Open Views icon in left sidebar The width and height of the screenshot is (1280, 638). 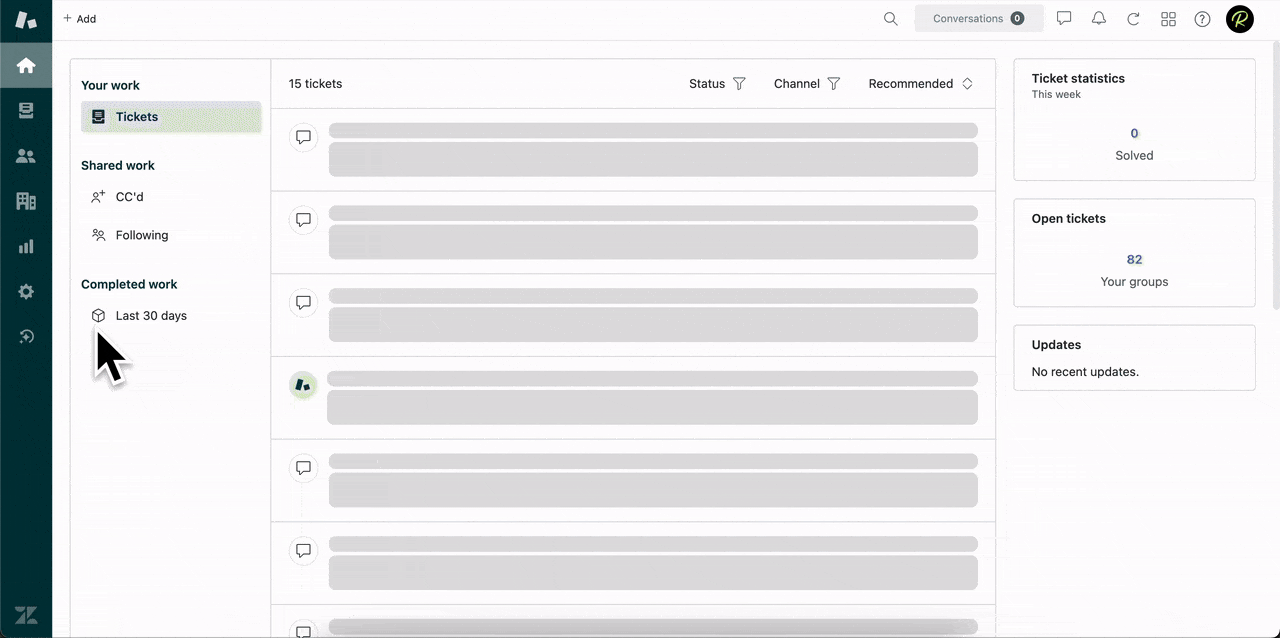point(26,111)
